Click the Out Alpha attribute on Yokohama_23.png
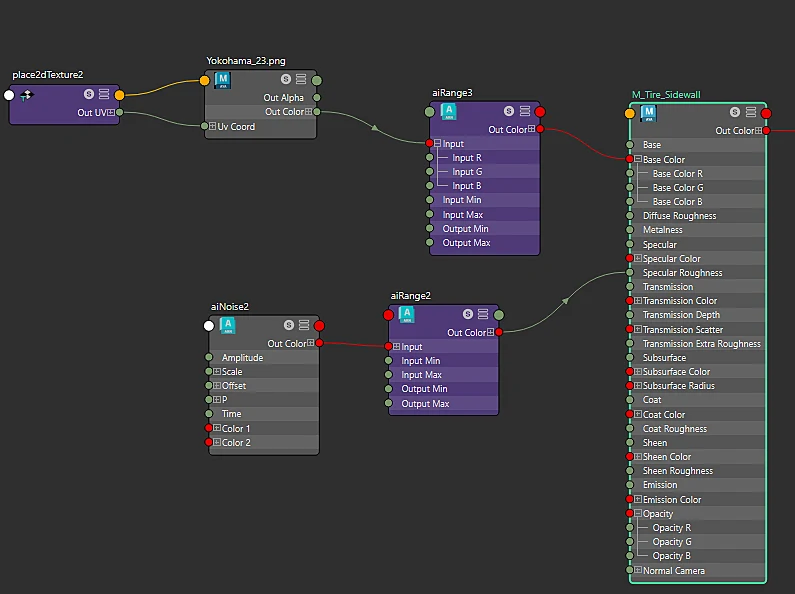 pyautogui.click(x=283, y=98)
